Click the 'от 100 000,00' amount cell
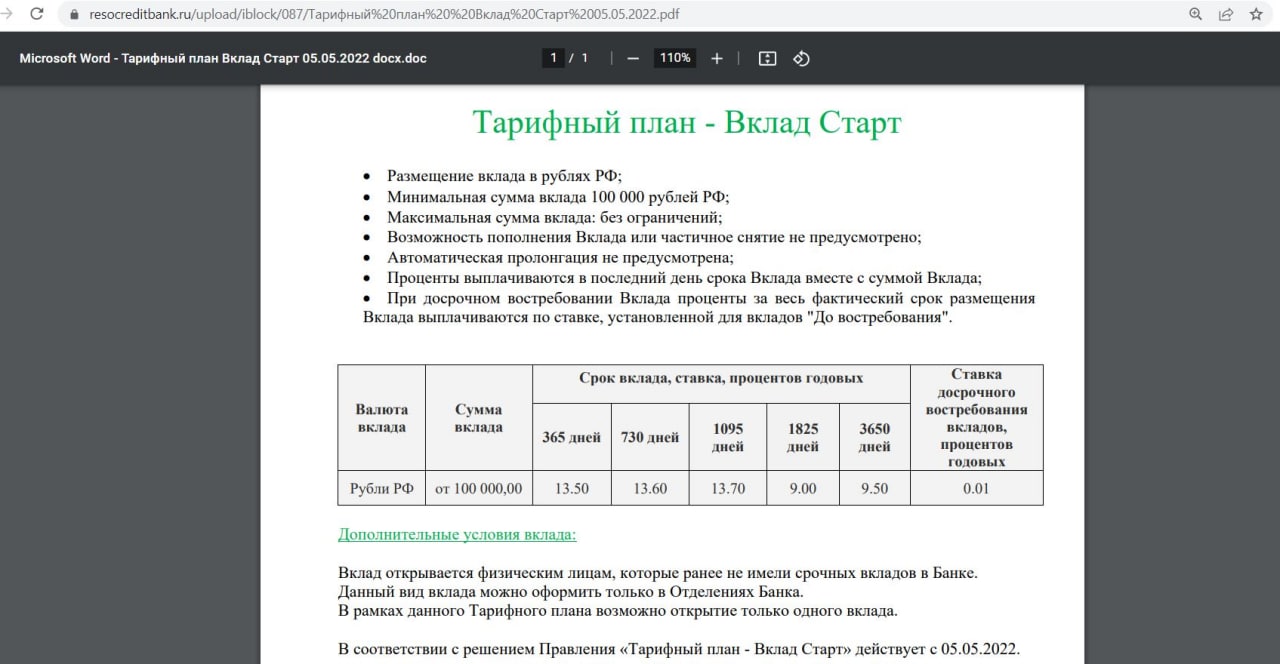The image size is (1280, 664). (478, 488)
